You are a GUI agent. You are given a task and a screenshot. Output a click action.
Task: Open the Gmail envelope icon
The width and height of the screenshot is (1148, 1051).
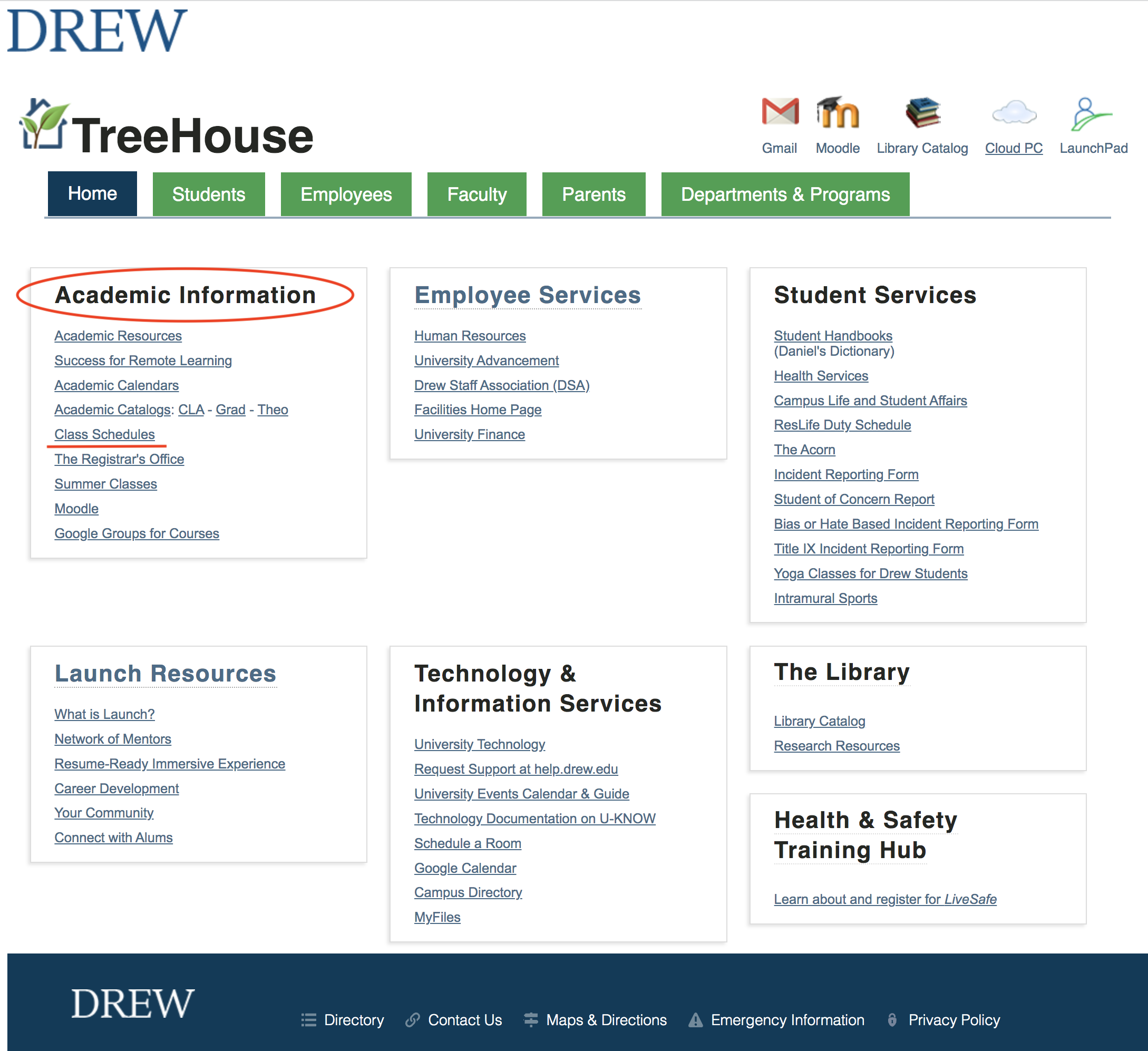(x=780, y=112)
